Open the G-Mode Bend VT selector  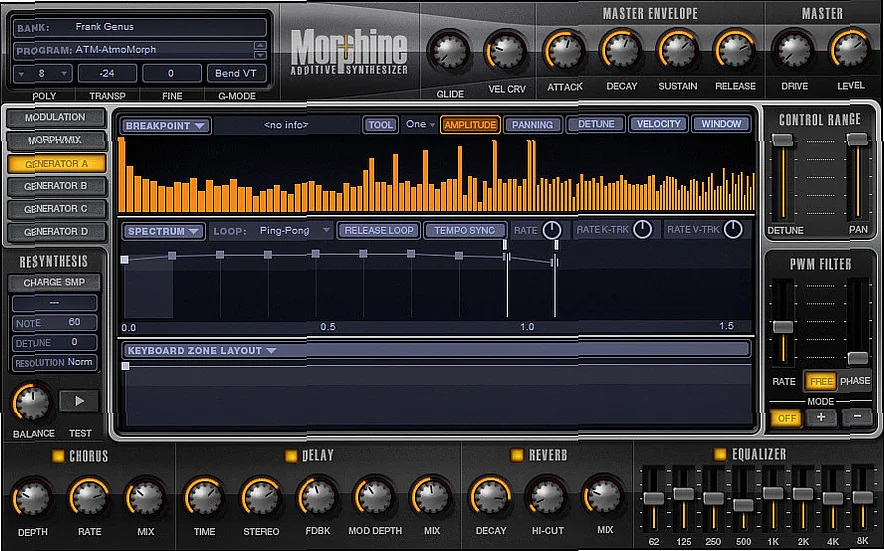[x=236, y=73]
